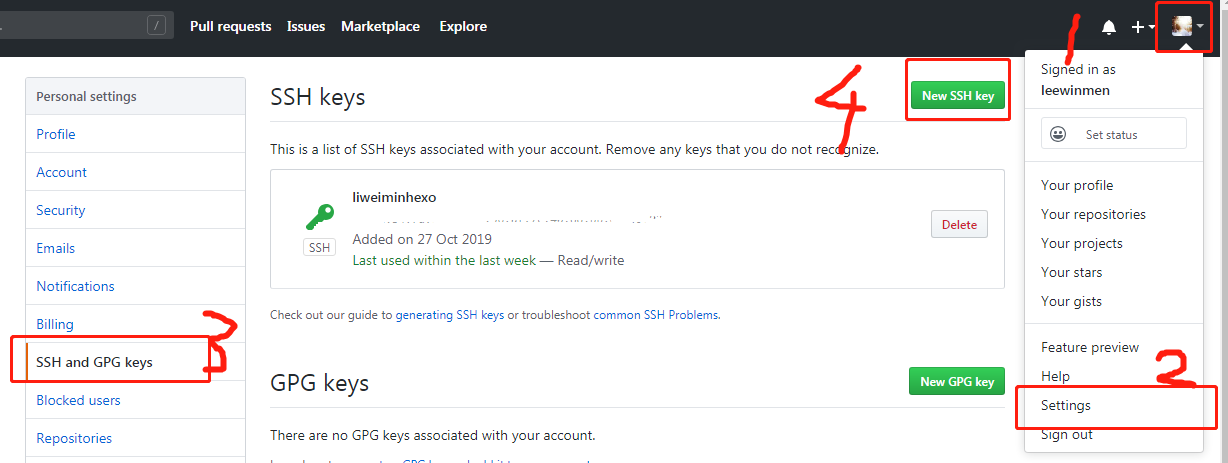This screenshot has height=463, width=1228.
Task: Open the common SSH Problems link
Action: point(656,315)
